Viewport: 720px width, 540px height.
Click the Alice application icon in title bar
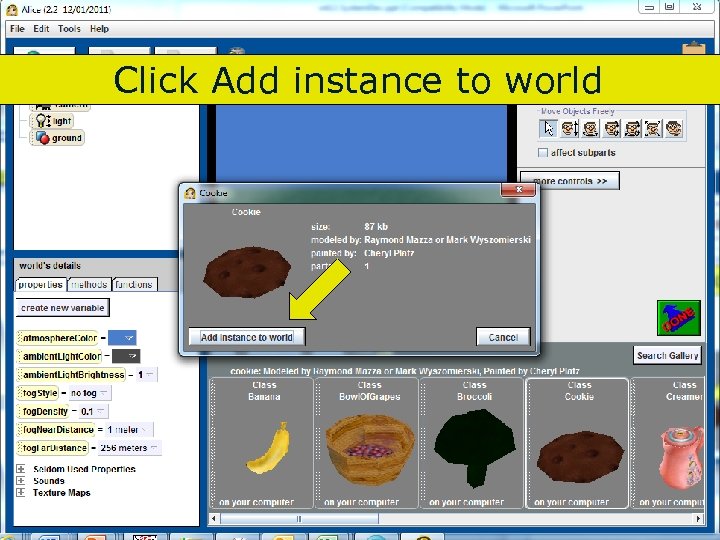pyautogui.click(x=11, y=9)
